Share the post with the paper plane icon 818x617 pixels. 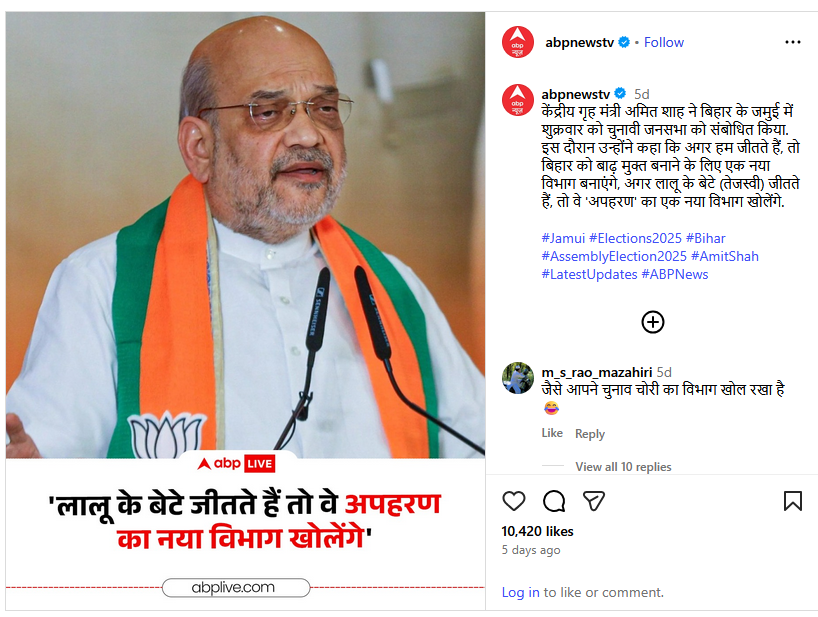click(x=594, y=501)
